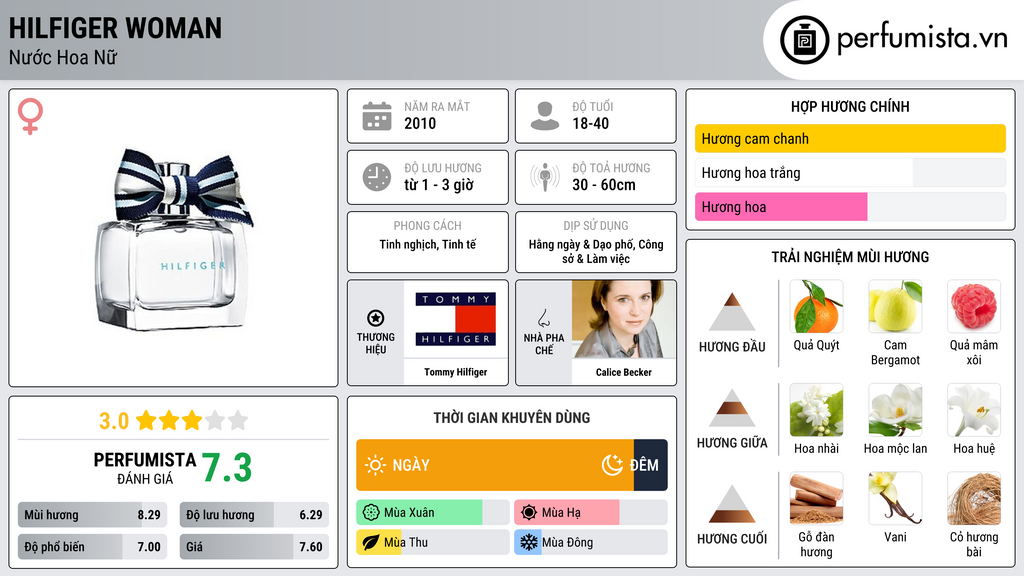Click the star badge icon above Thương hiệu
Image resolution: width=1024 pixels, height=576 pixels.
coord(376,318)
